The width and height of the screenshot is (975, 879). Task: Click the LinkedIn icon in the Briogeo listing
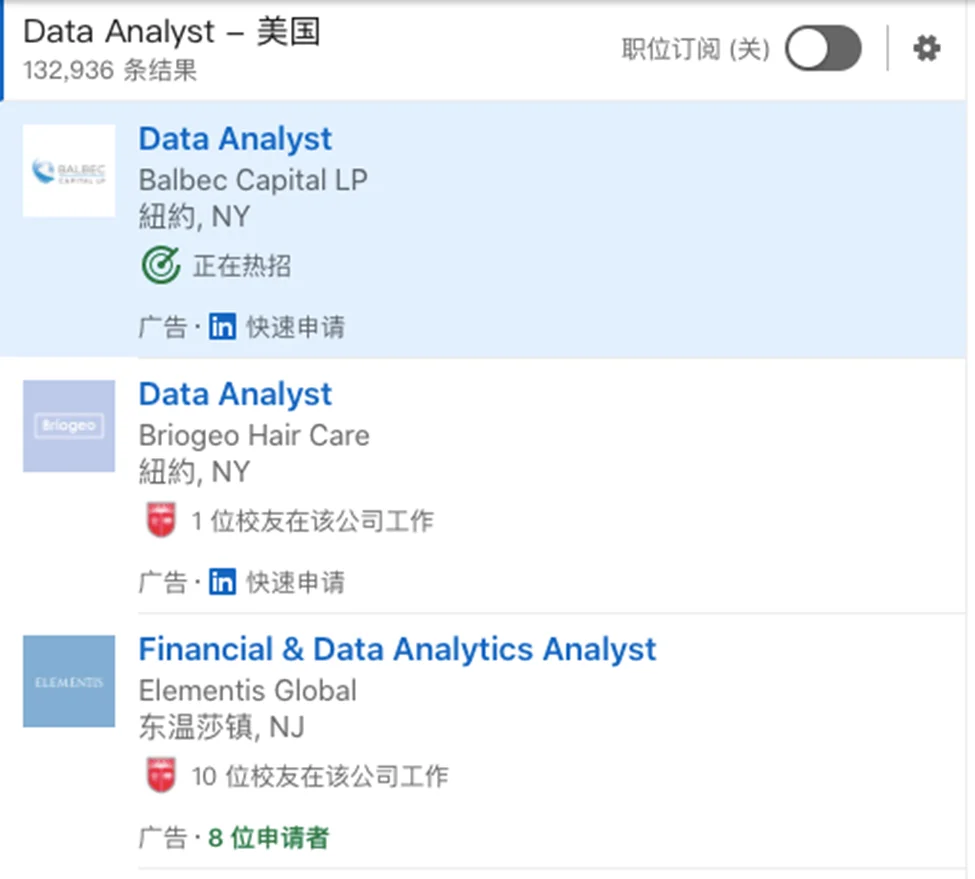pos(222,582)
